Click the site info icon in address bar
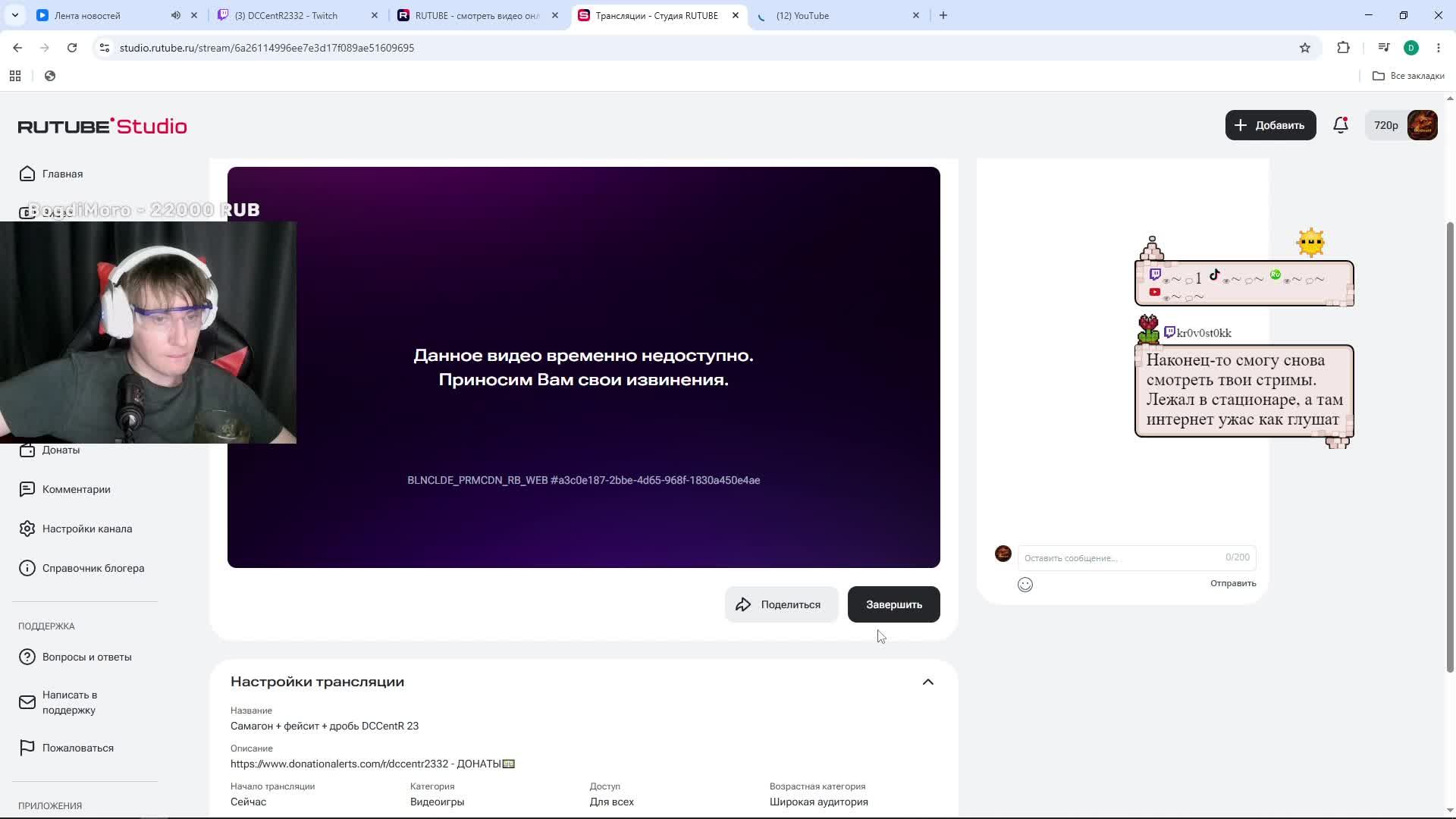The width and height of the screenshot is (1456, 819). pyautogui.click(x=105, y=48)
